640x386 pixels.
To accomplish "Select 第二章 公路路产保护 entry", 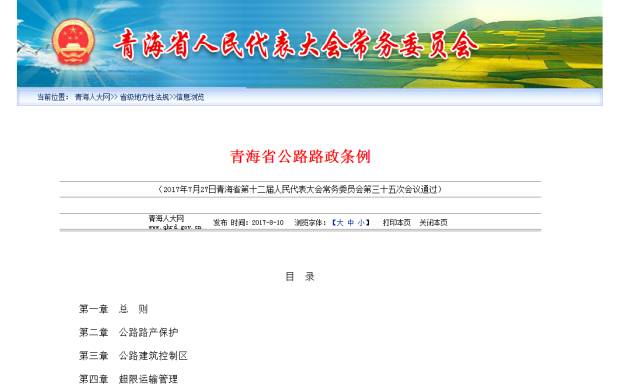I will (129, 333).
